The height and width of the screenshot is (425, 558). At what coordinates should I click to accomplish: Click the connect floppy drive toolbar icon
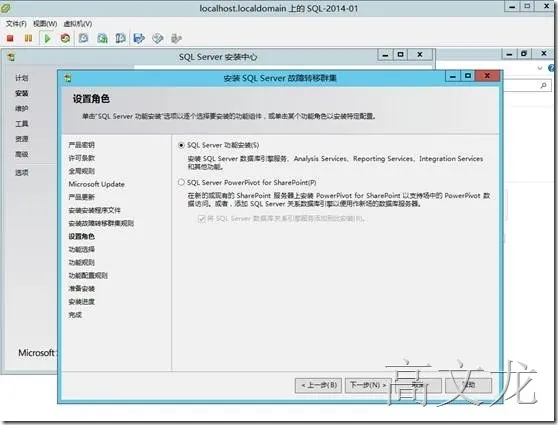139,38
